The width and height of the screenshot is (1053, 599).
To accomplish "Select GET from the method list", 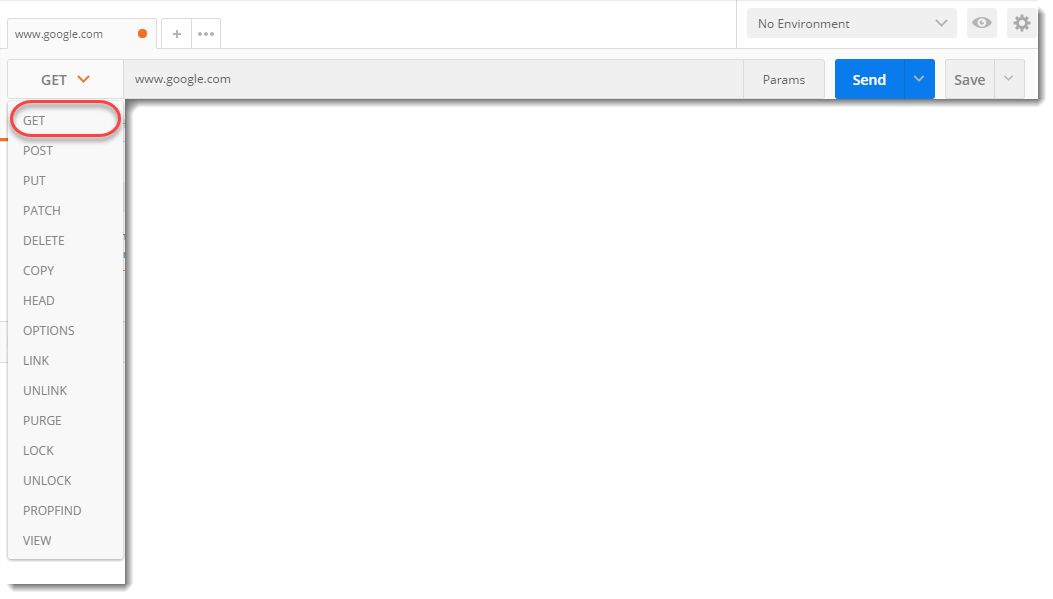I will pos(65,121).
